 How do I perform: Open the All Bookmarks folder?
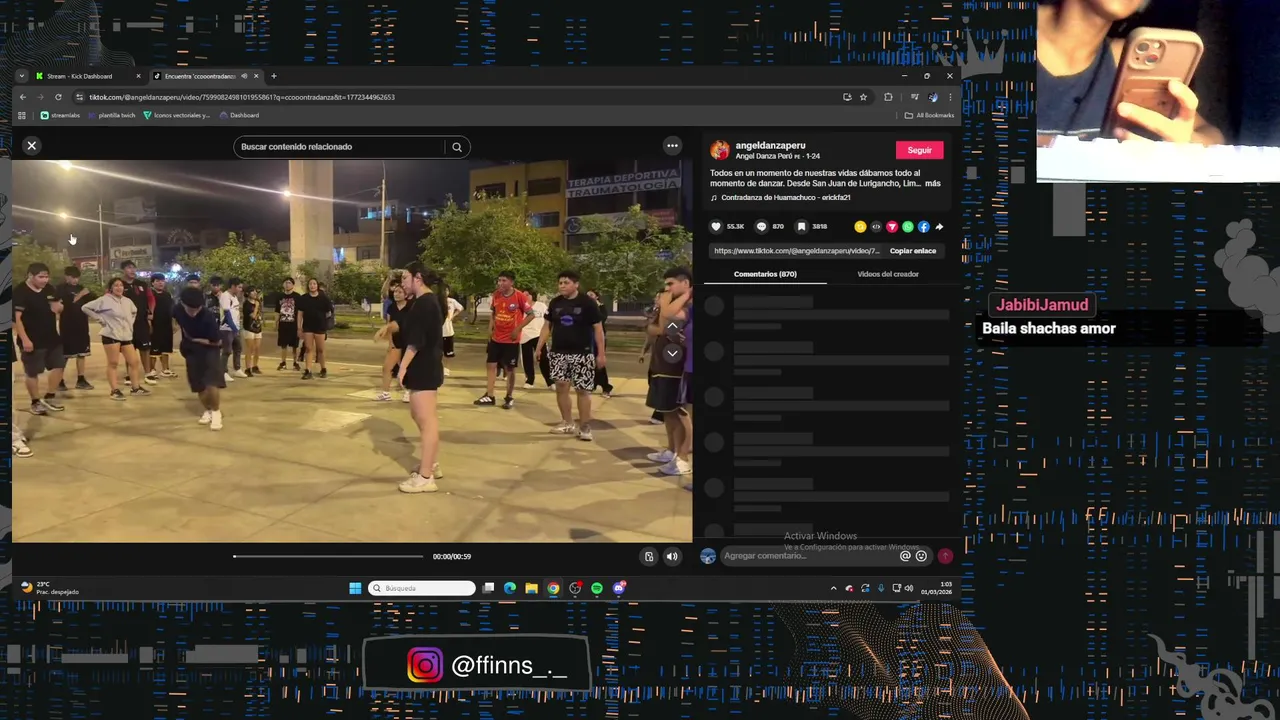coord(929,115)
